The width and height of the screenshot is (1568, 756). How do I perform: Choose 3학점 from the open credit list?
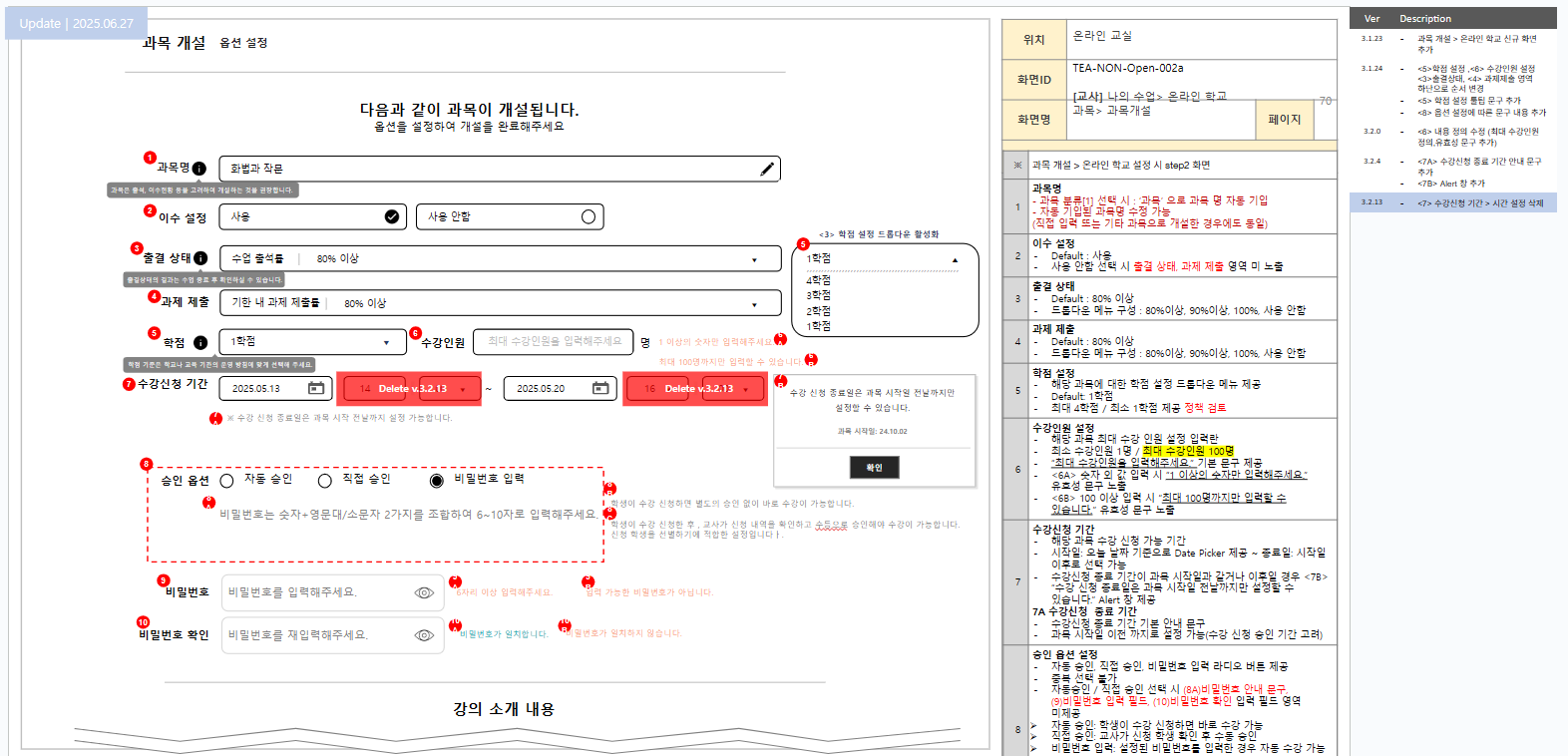[x=819, y=296]
